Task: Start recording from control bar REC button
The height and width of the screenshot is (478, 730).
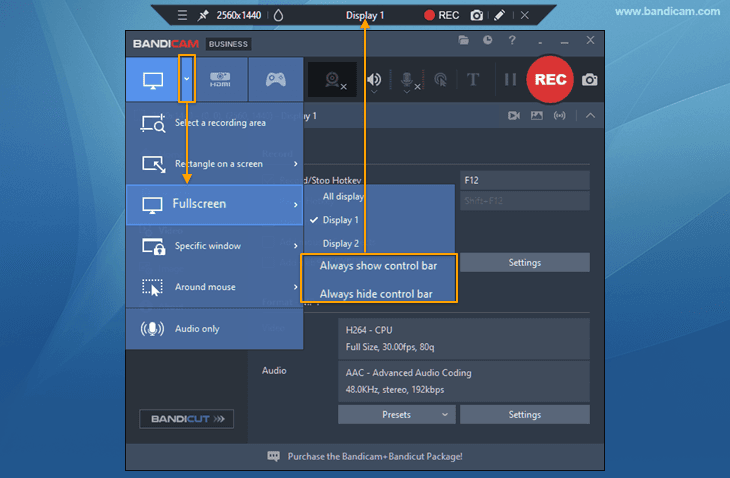Action: [x=441, y=15]
